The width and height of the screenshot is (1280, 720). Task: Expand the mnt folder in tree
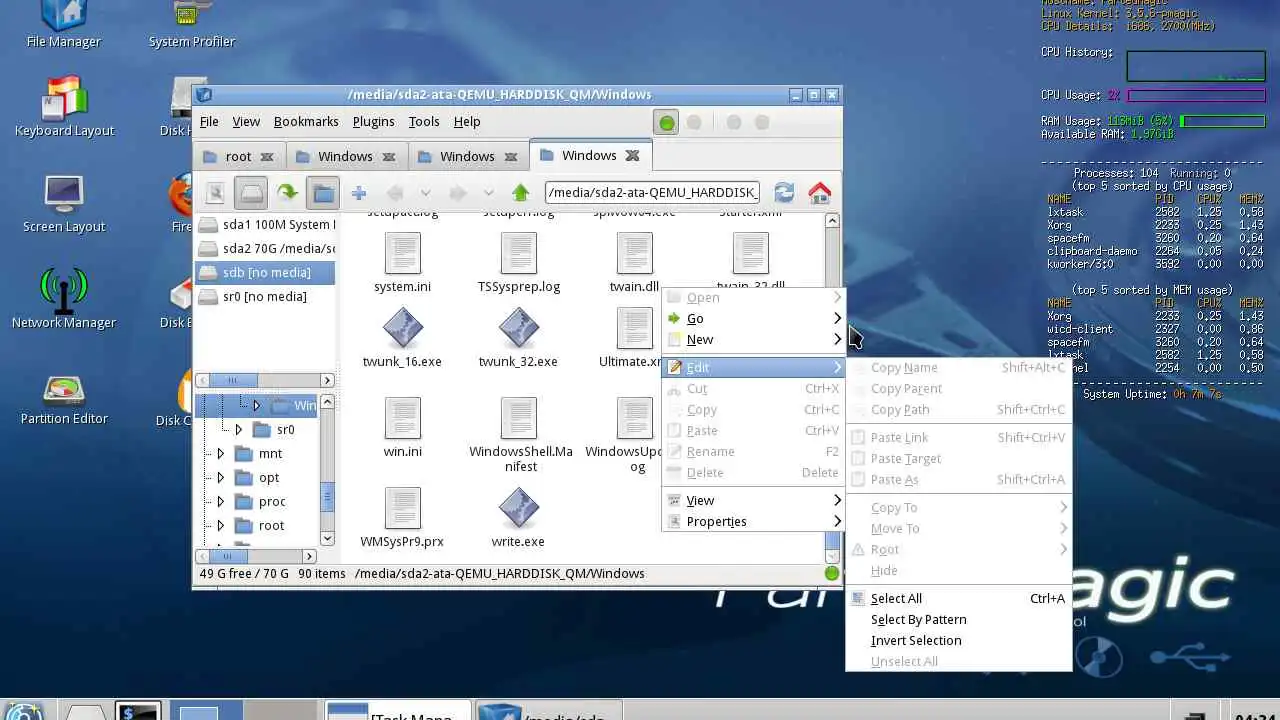pyautogui.click(x=221, y=454)
